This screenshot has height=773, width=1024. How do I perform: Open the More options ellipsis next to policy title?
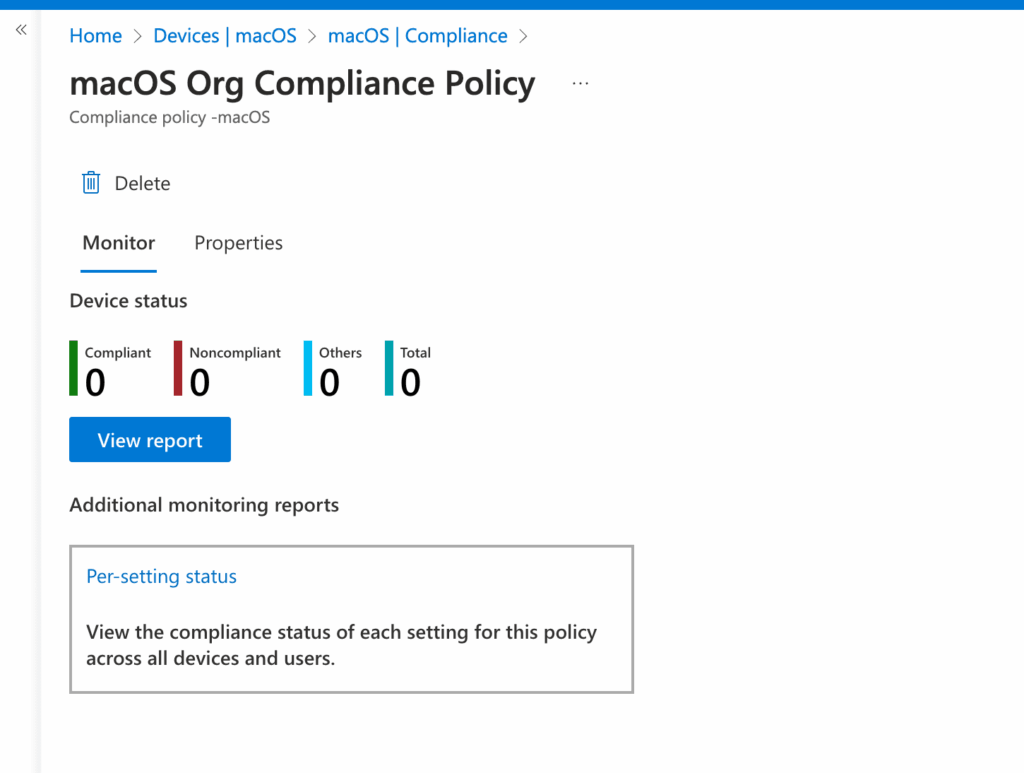(x=580, y=83)
